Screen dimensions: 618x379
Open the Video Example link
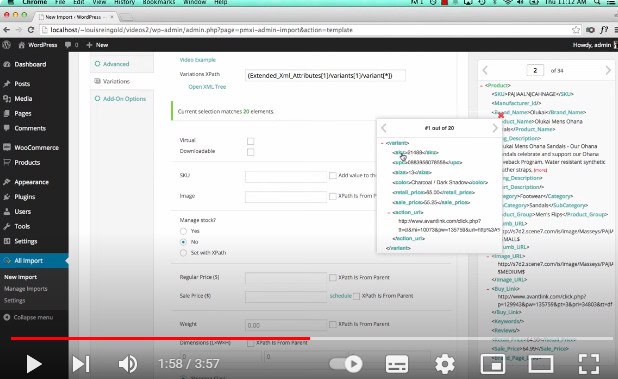pos(197,60)
